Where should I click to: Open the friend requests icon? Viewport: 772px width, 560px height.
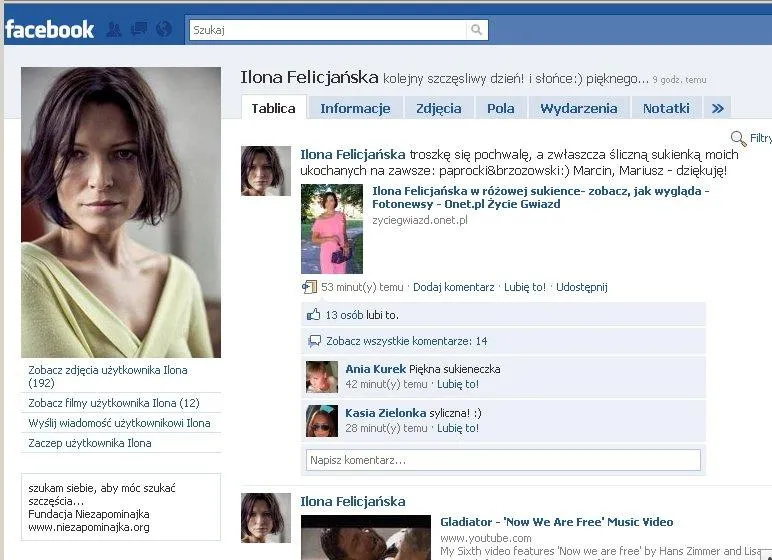click(114, 29)
